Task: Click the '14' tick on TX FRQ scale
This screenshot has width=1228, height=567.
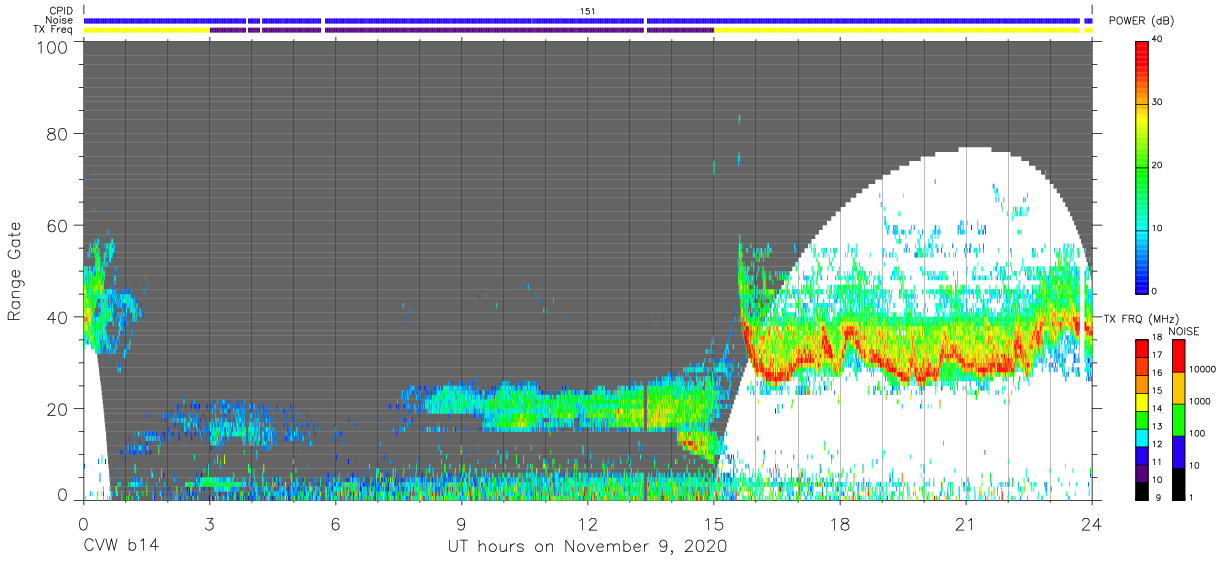Action: [x=1157, y=410]
